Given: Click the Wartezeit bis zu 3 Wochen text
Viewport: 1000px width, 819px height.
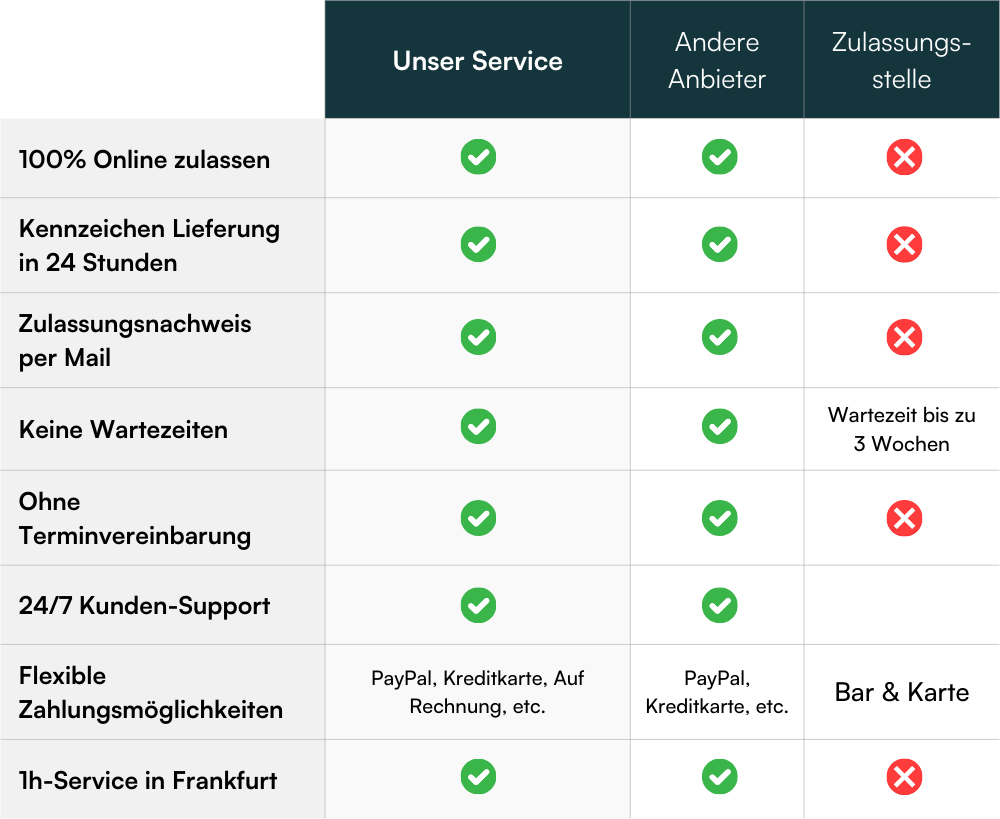Looking at the screenshot, I should 901,429.
